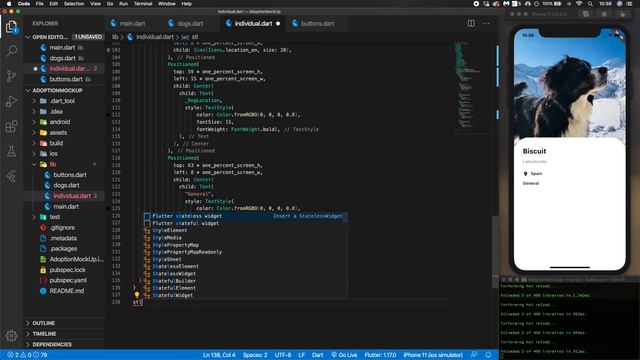The image size is (640, 360).
Task: Select Flutter stateful widget suggestion
Action: coord(245,223)
